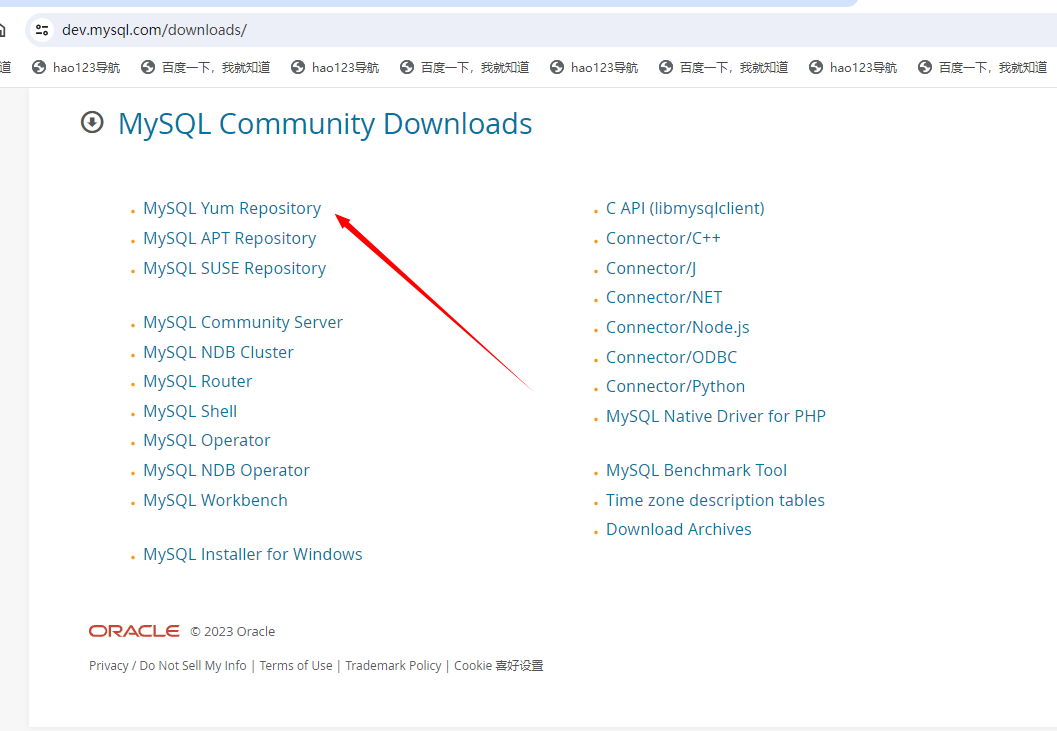Go to Download Archives
Viewport: 1057px width, 731px height.
click(x=679, y=529)
